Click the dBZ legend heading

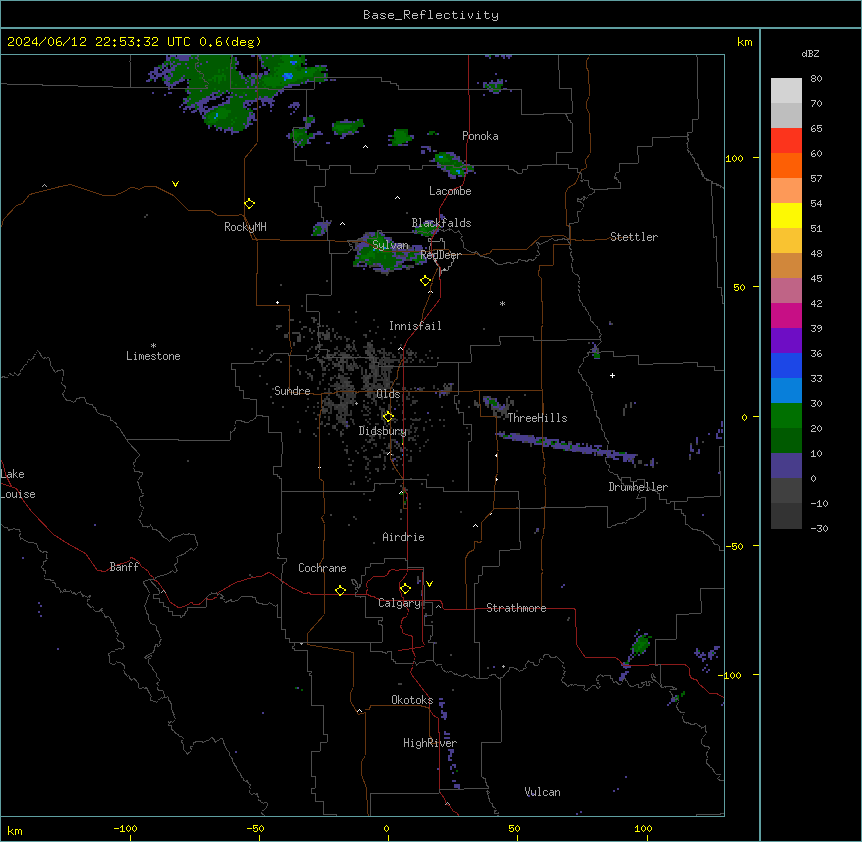(x=810, y=53)
